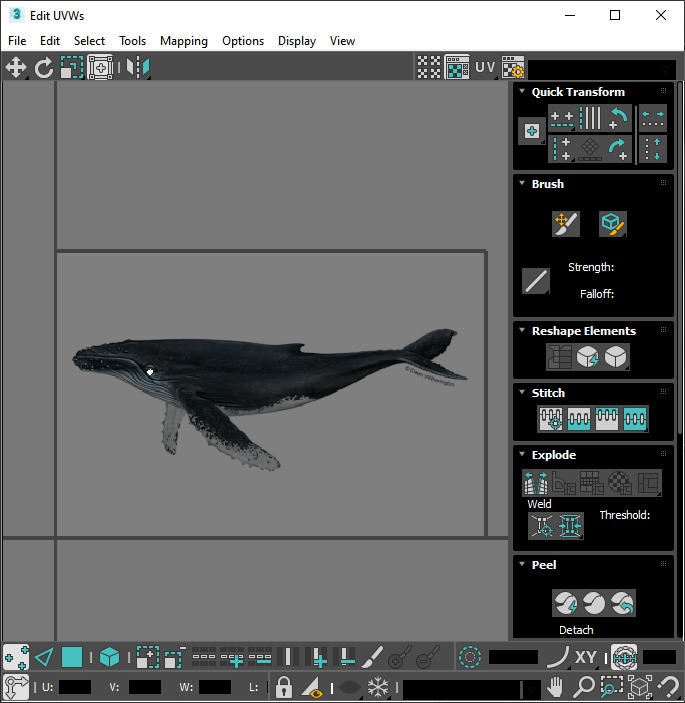Click the Grow selection icon
This screenshot has width=685, height=703.
coord(147,658)
